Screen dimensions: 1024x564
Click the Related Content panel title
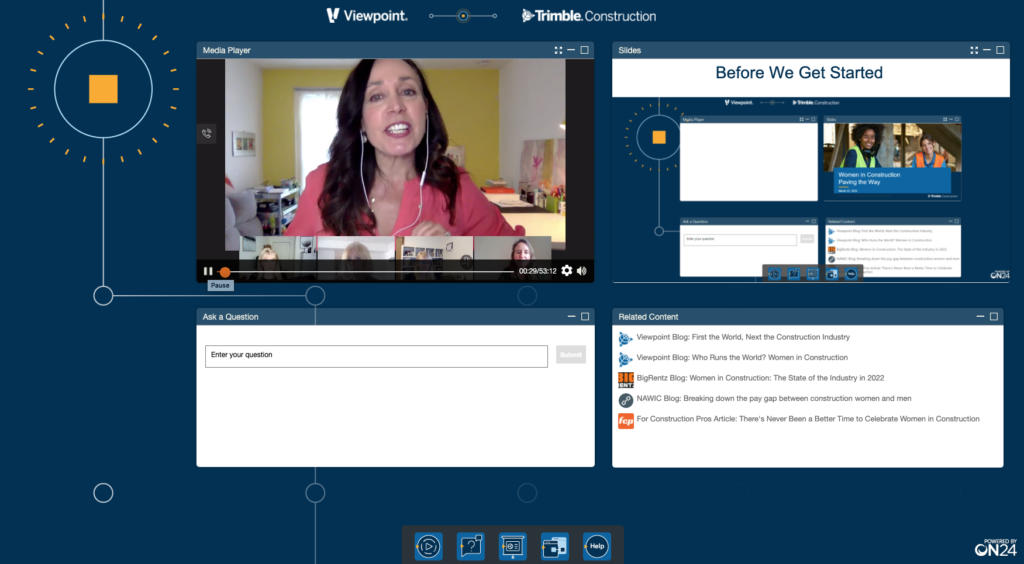tap(648, 317)
